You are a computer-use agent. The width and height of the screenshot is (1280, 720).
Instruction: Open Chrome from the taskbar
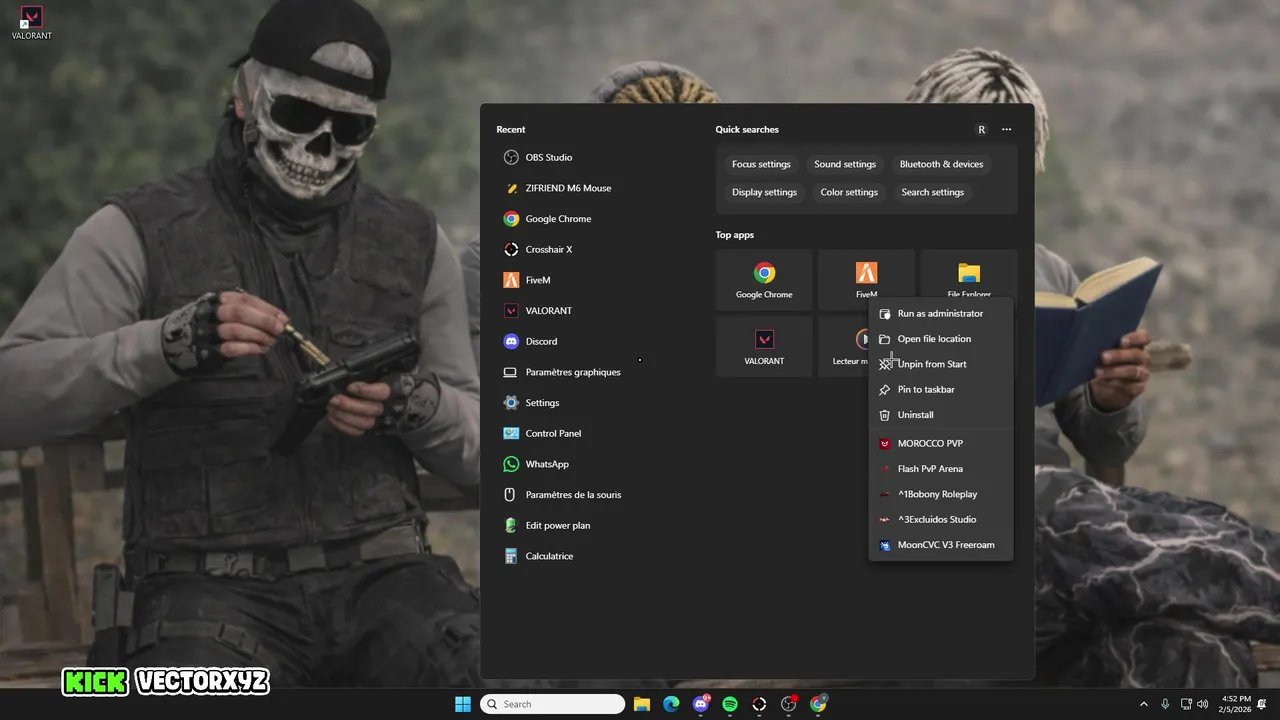pyautogui.click(x=818, y=704)
